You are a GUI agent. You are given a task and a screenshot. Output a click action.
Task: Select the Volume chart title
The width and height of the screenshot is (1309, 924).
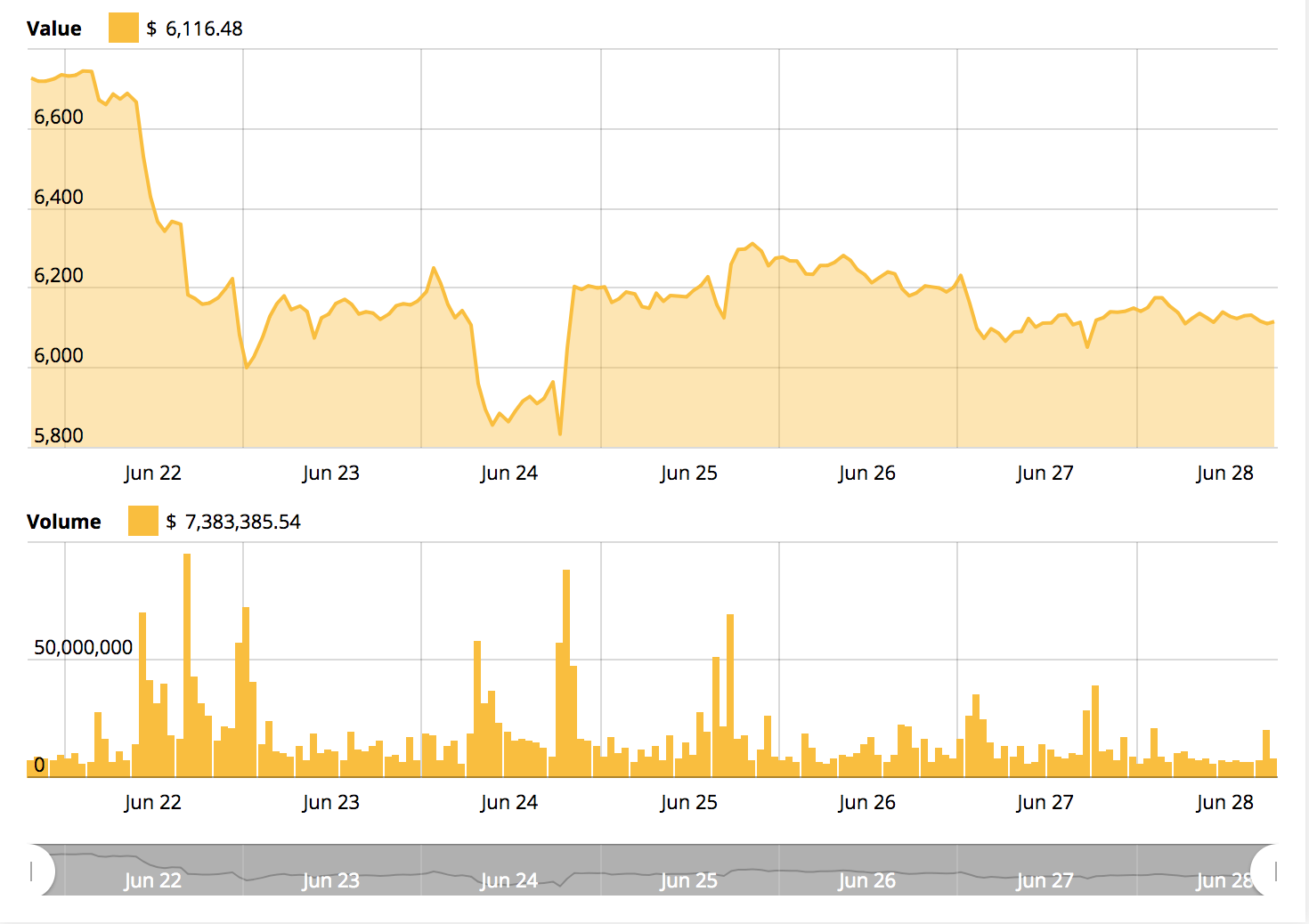[63, 522]
